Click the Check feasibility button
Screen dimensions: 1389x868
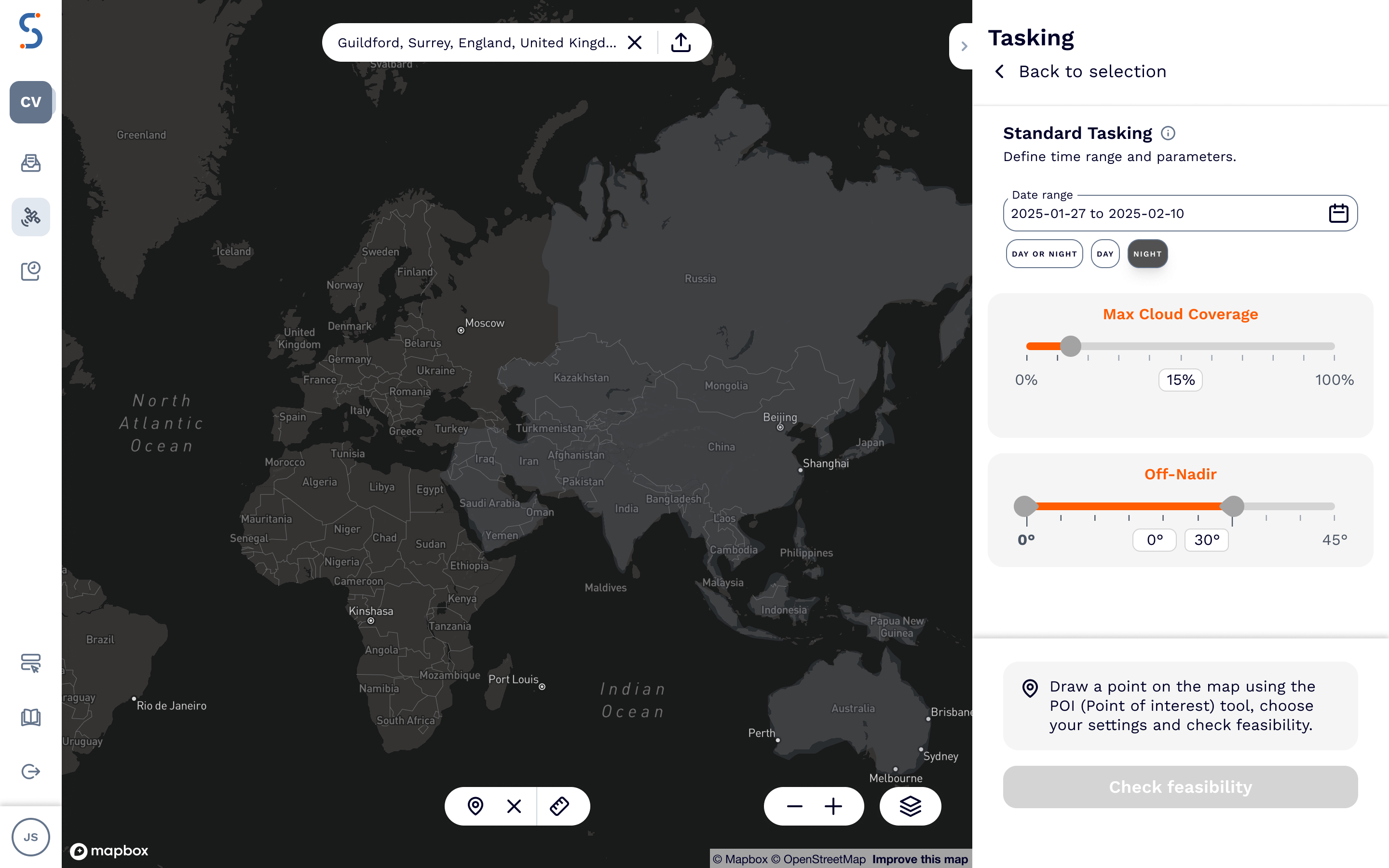(x=1180, y=787)
